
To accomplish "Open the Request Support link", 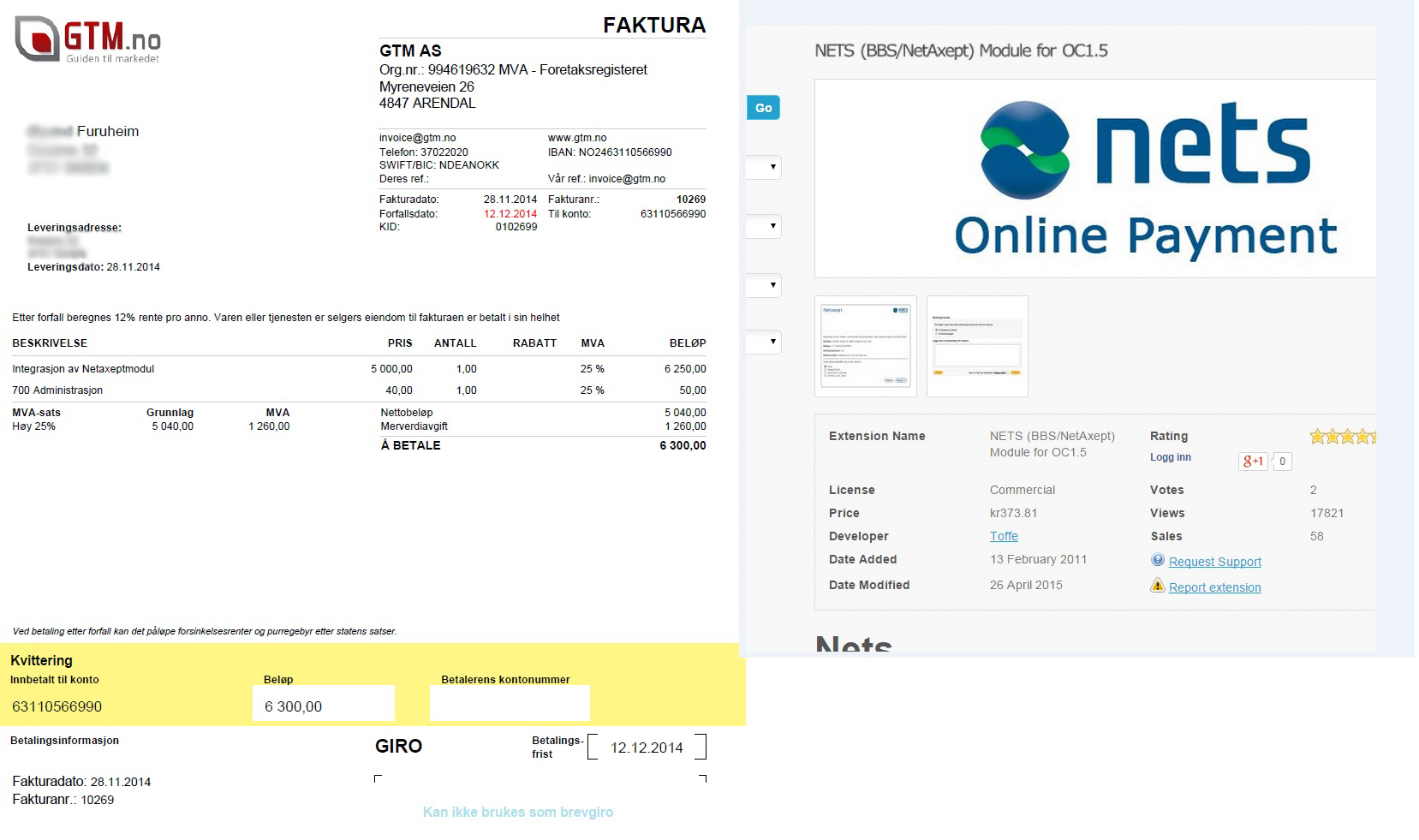I will coord(1214,562).
